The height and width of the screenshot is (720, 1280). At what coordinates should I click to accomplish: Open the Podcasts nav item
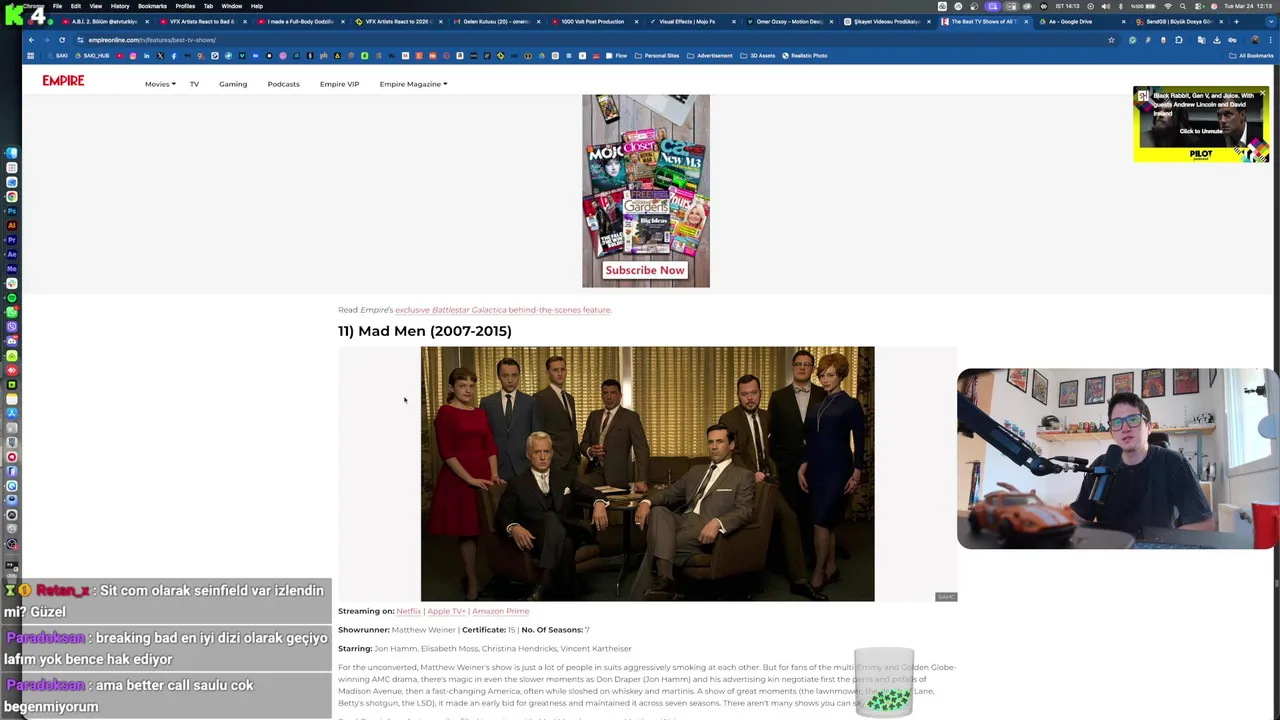pos(283,84)
